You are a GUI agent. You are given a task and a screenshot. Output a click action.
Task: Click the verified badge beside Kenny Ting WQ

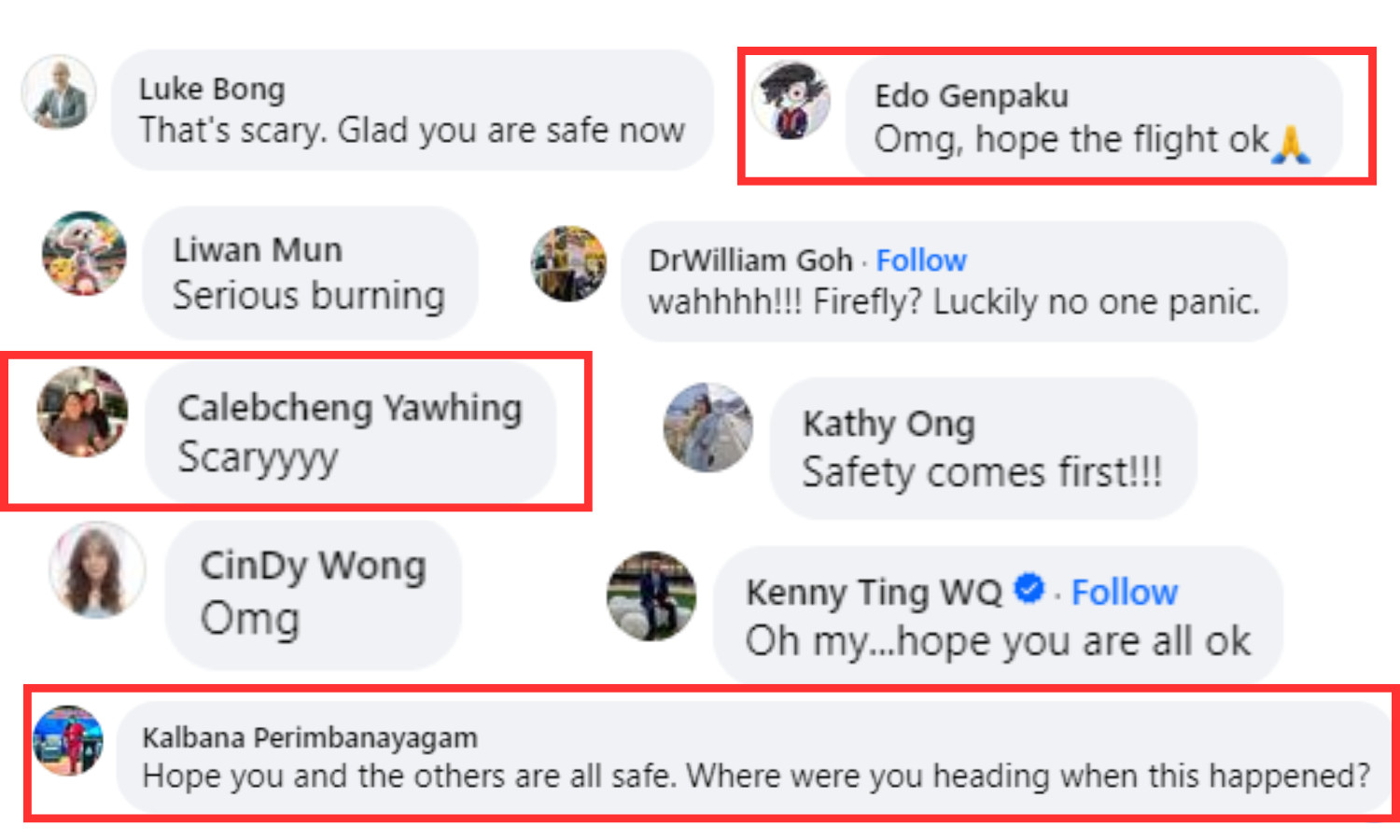(1029, 589)
